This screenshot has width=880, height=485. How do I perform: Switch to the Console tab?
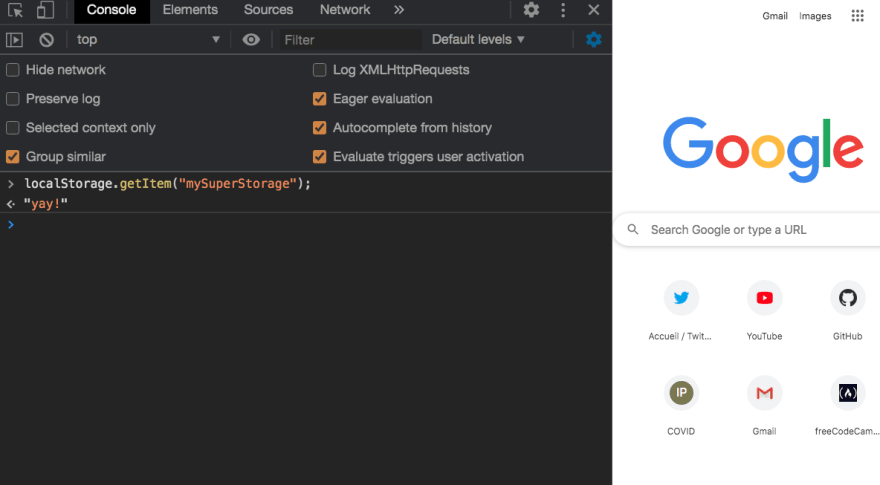click(111, 10)
